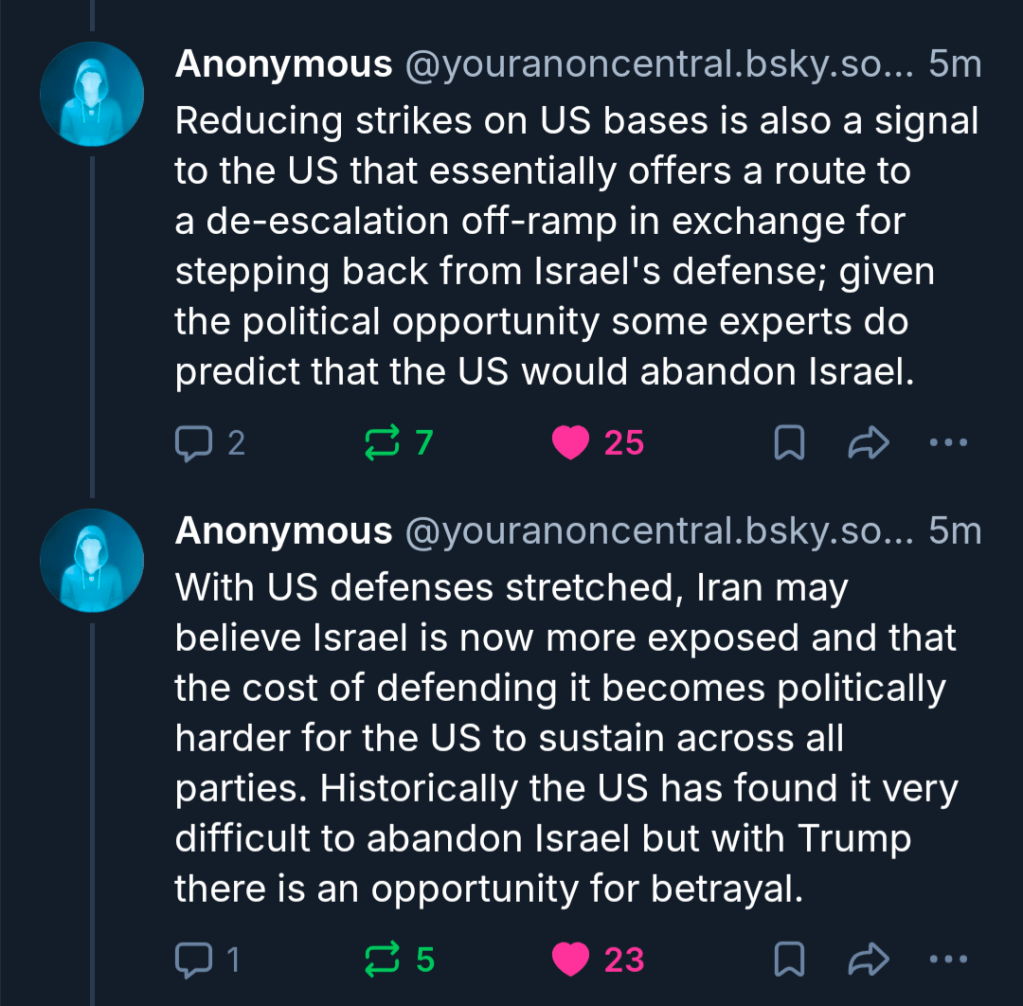Open the @youranoncentral handle on second post

tap(658, 531)
